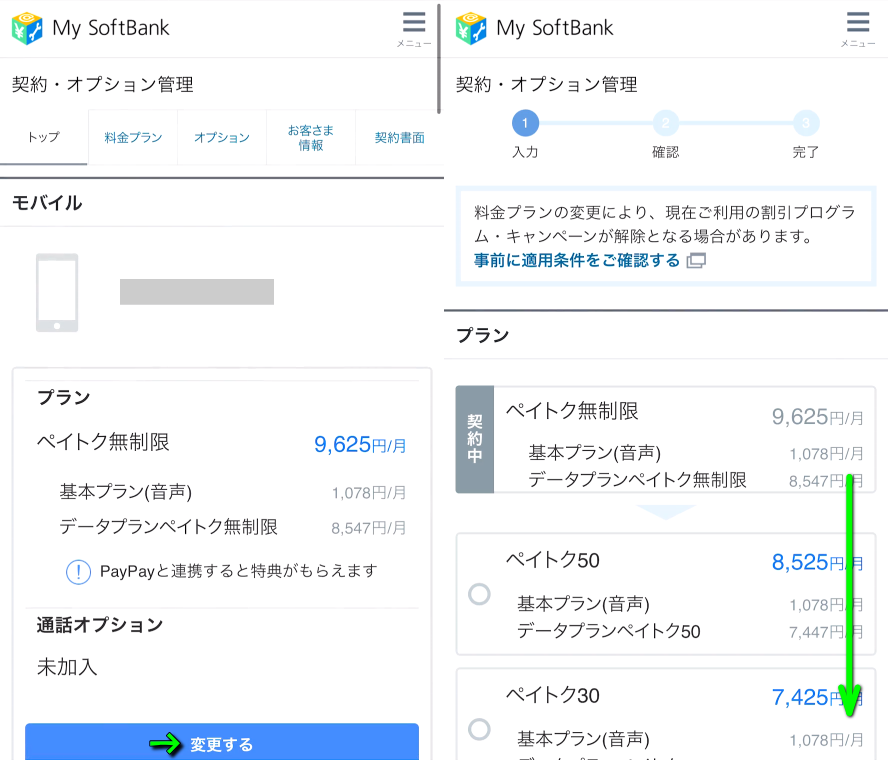Click the モバイル section heading

[x=47, y=203]
